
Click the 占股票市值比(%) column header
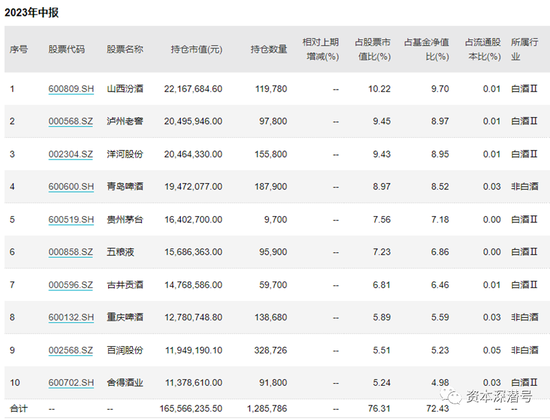pos(373,49)
